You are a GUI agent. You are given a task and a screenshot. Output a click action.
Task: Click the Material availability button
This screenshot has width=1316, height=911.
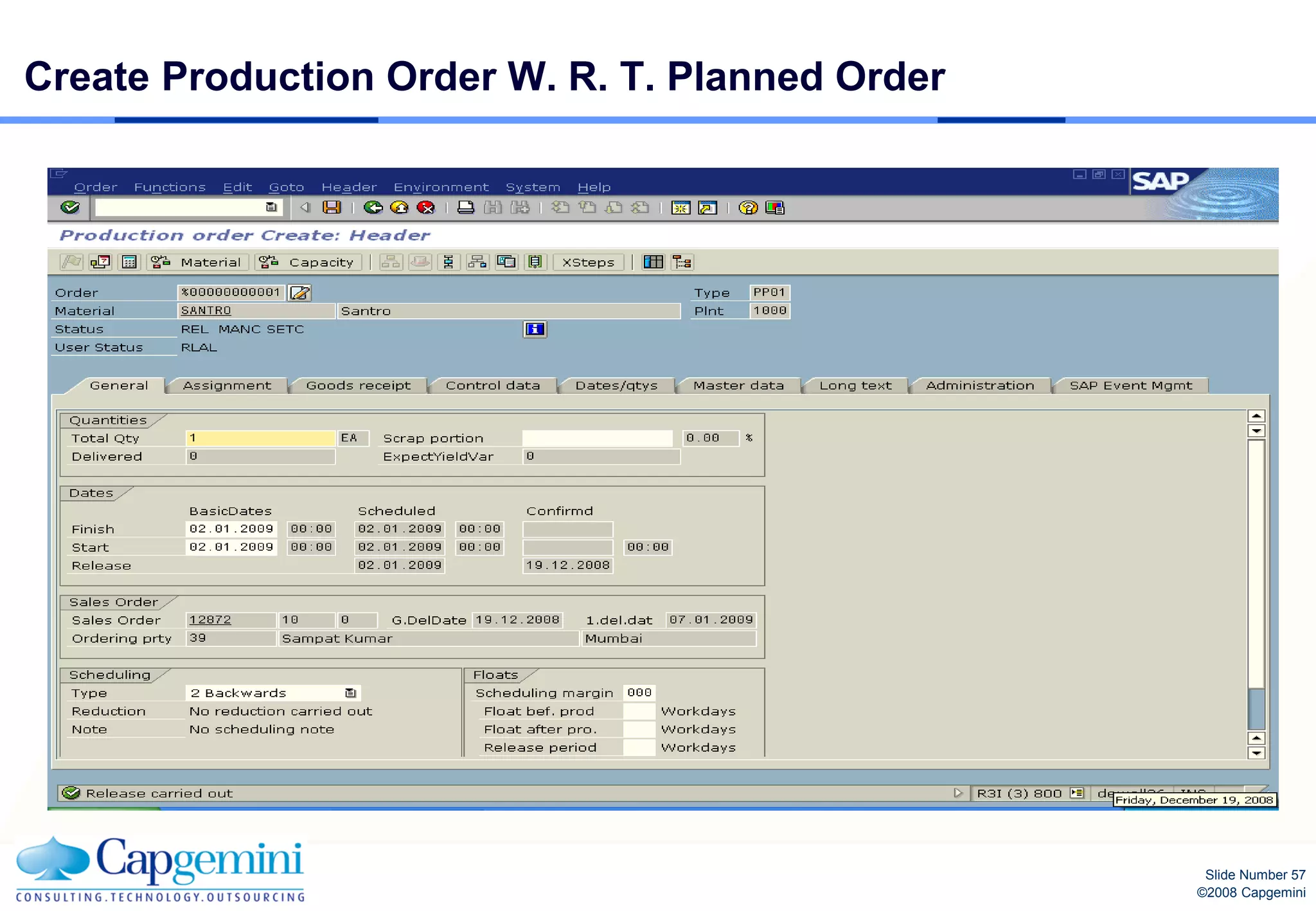(x=197, y=262)
